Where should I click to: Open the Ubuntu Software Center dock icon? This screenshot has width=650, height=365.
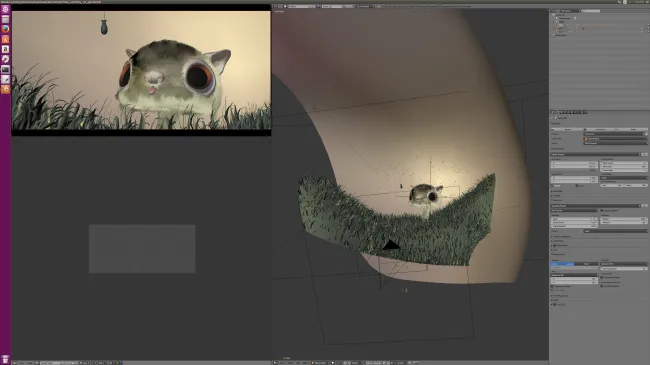pos(5,39)
